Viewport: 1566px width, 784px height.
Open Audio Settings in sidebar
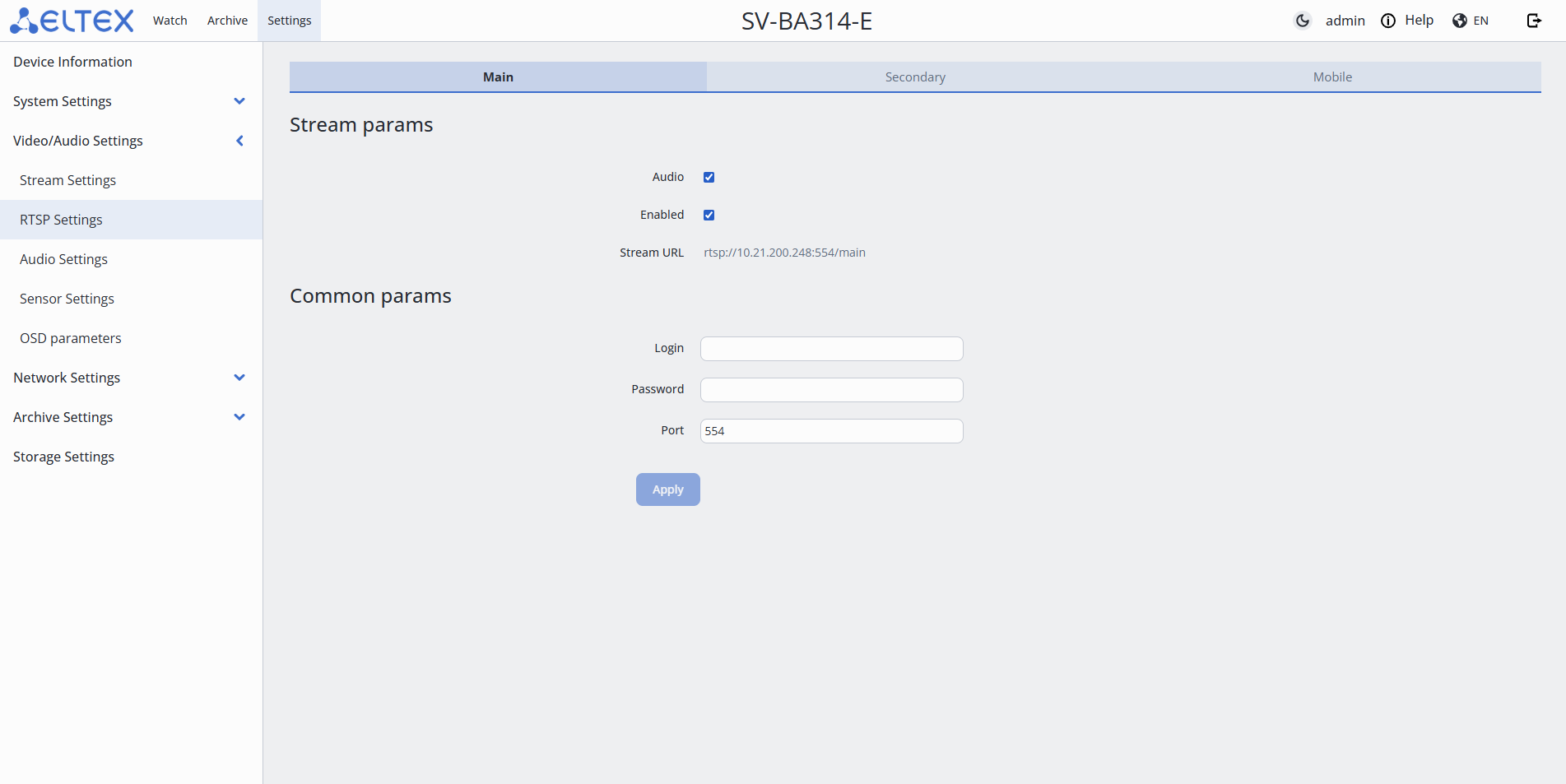coord(63,259)
